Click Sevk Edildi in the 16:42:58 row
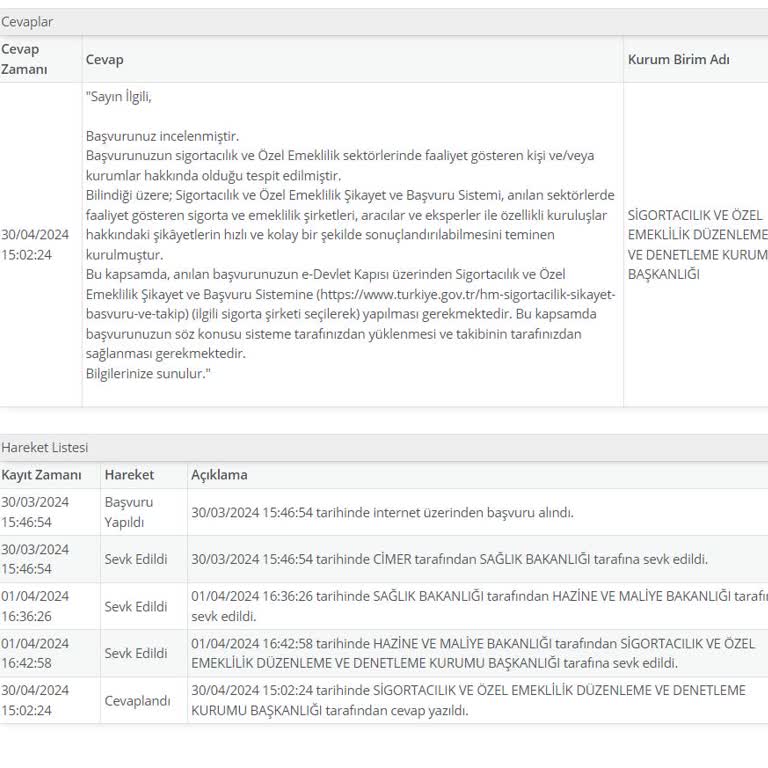The height and width of the screenshot is (768, 768). 136,653
